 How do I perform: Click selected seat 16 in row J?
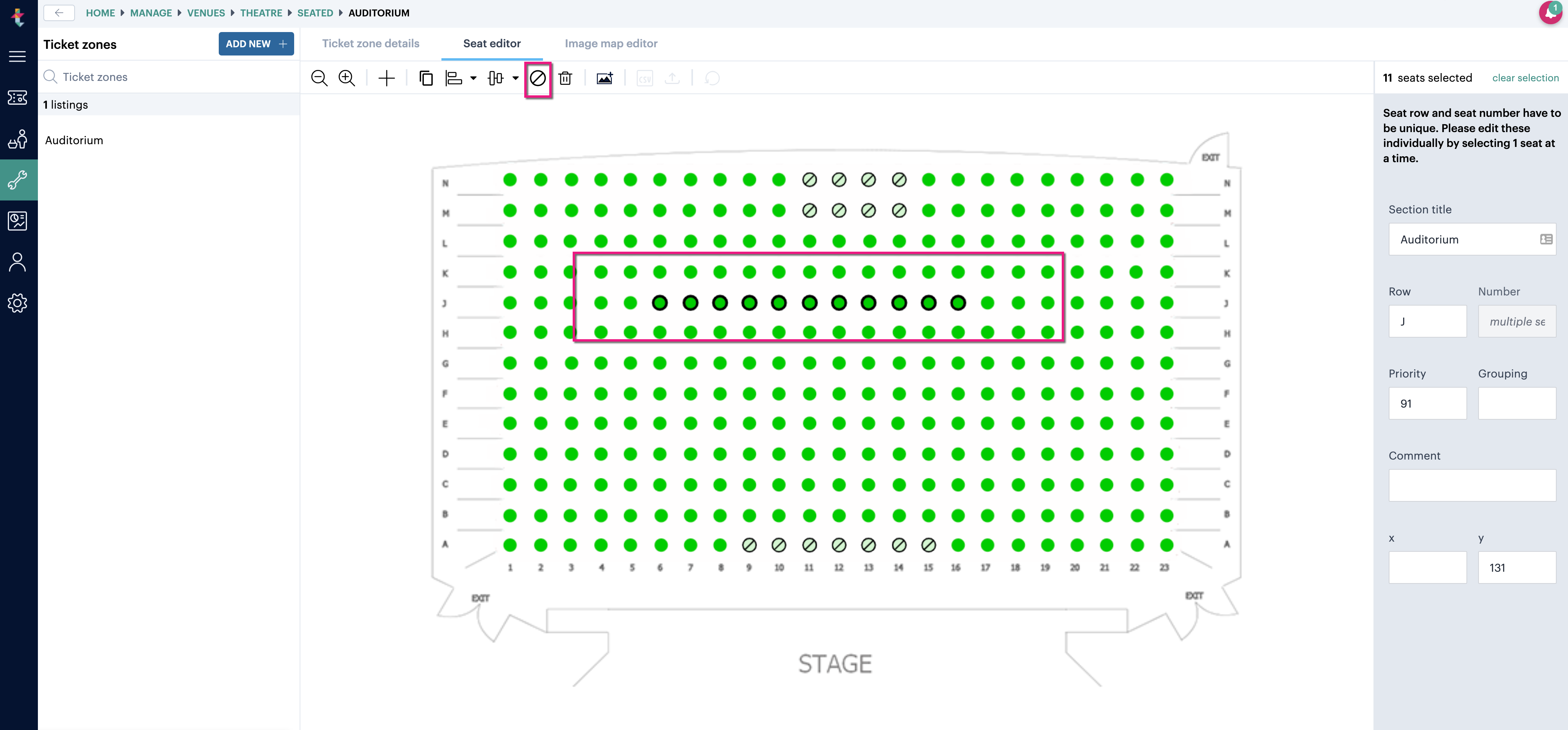pyautogui.click(x=958, y=302)
